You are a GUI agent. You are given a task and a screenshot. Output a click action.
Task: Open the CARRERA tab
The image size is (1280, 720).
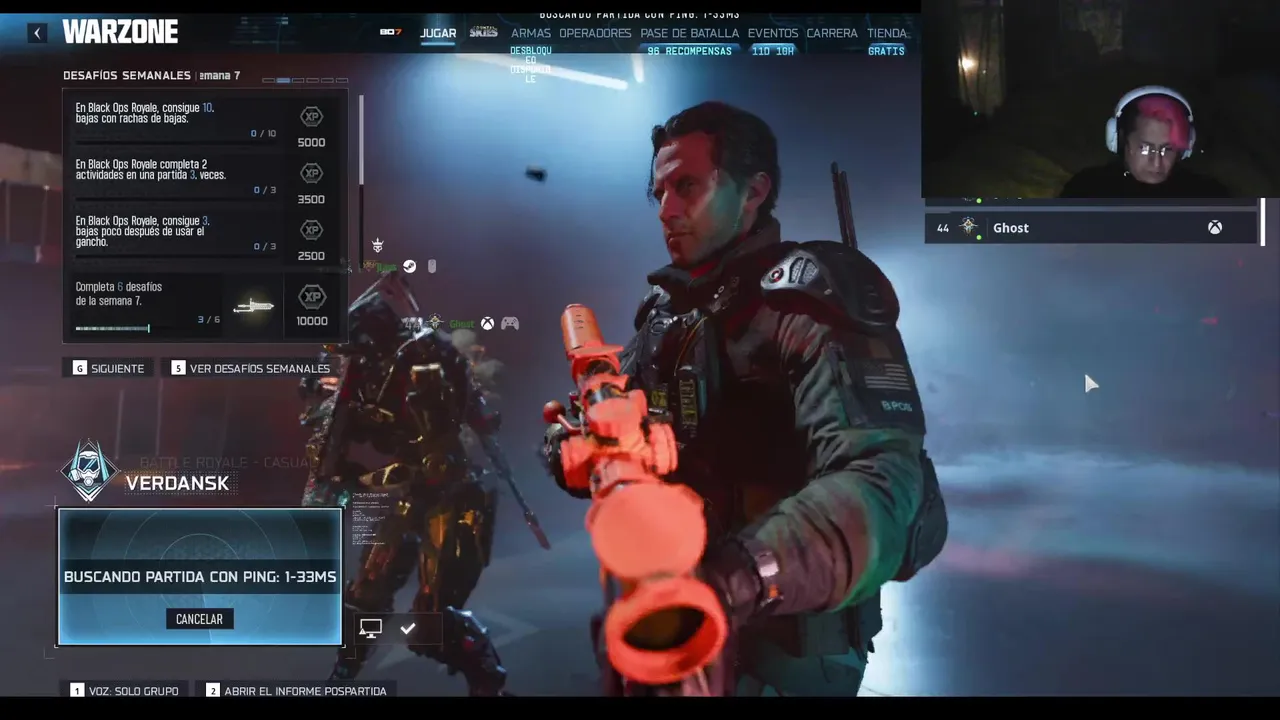click(832, 33)
